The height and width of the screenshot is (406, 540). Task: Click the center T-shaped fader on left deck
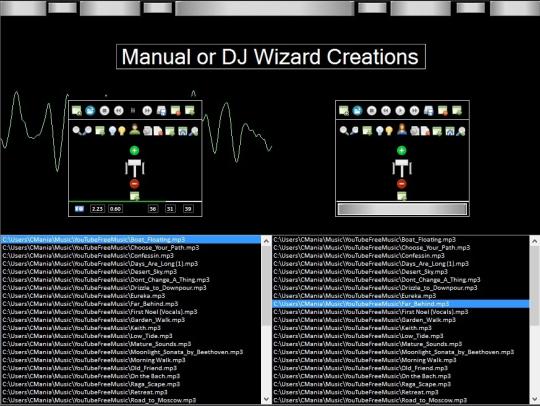(135, 167)
